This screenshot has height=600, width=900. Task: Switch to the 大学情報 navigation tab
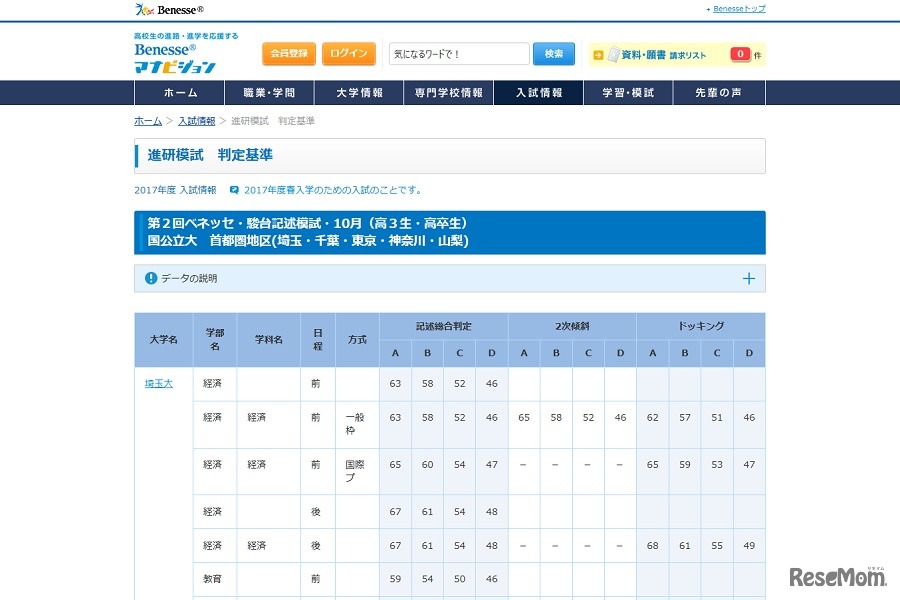(x=359, y=91)
